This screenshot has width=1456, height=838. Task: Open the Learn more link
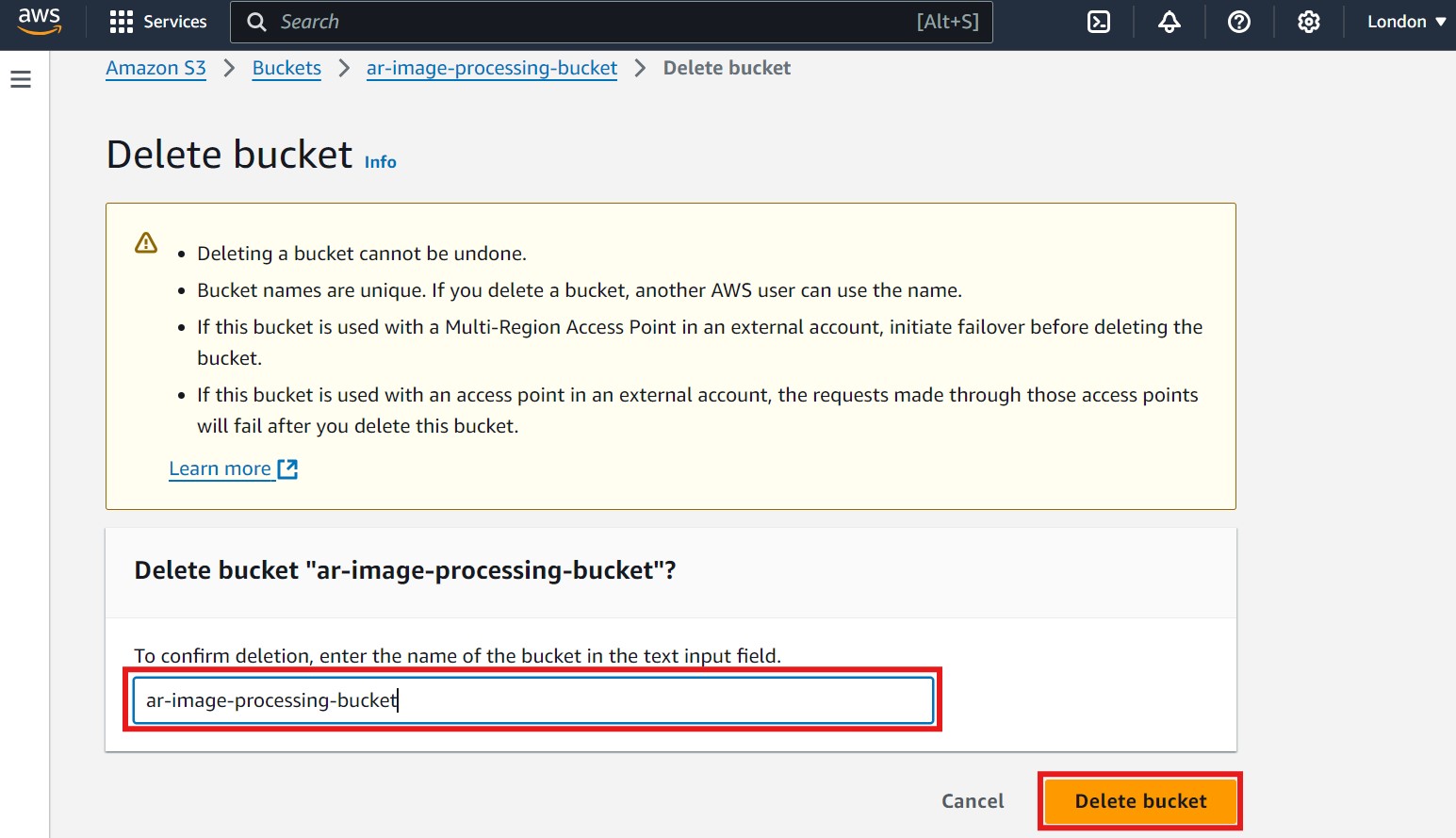coord(220,468)
